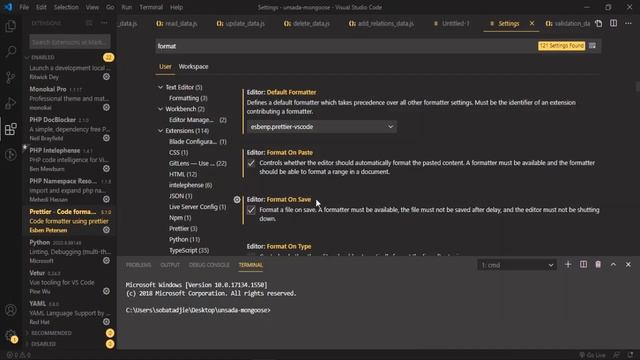
Task: Open Source Control view in activity bar
Action: [x=11, y=77]
